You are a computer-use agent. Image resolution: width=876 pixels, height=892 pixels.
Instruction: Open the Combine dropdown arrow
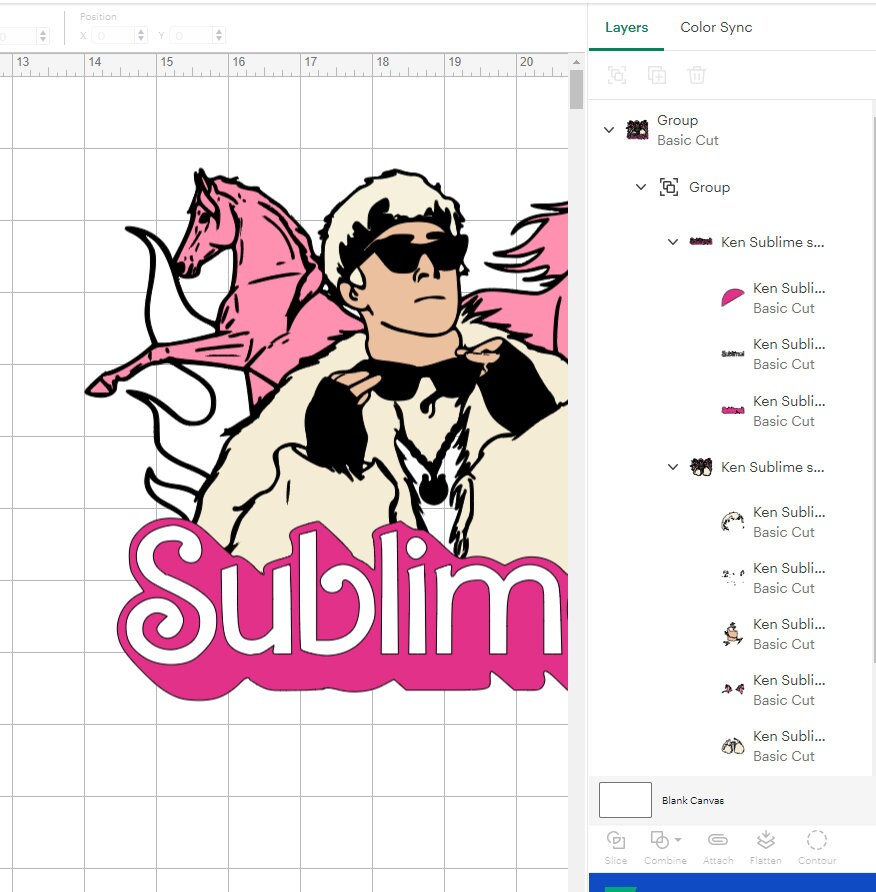[678, 841]
